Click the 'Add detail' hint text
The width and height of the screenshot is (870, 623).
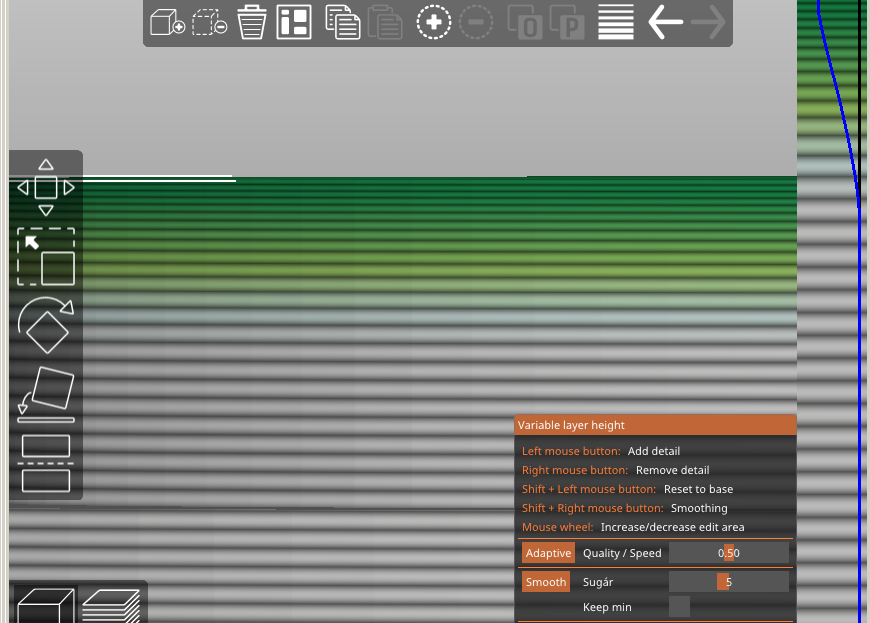tap(654, 451)
